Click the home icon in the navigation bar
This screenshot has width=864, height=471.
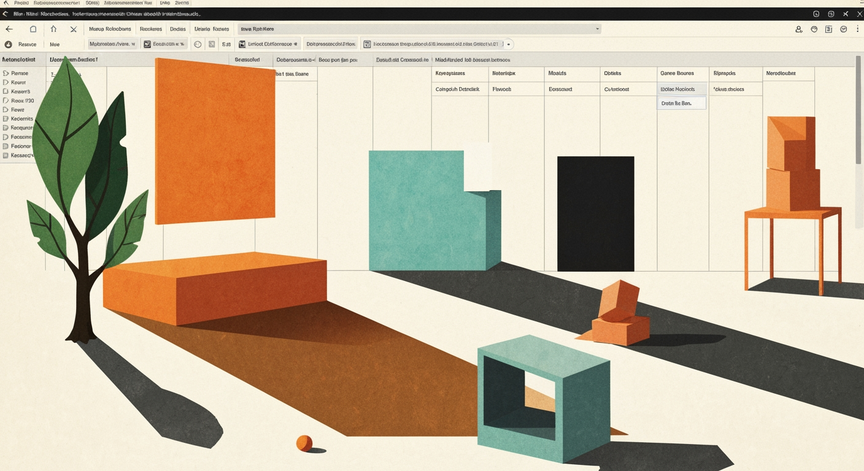[x=53, y=29]
